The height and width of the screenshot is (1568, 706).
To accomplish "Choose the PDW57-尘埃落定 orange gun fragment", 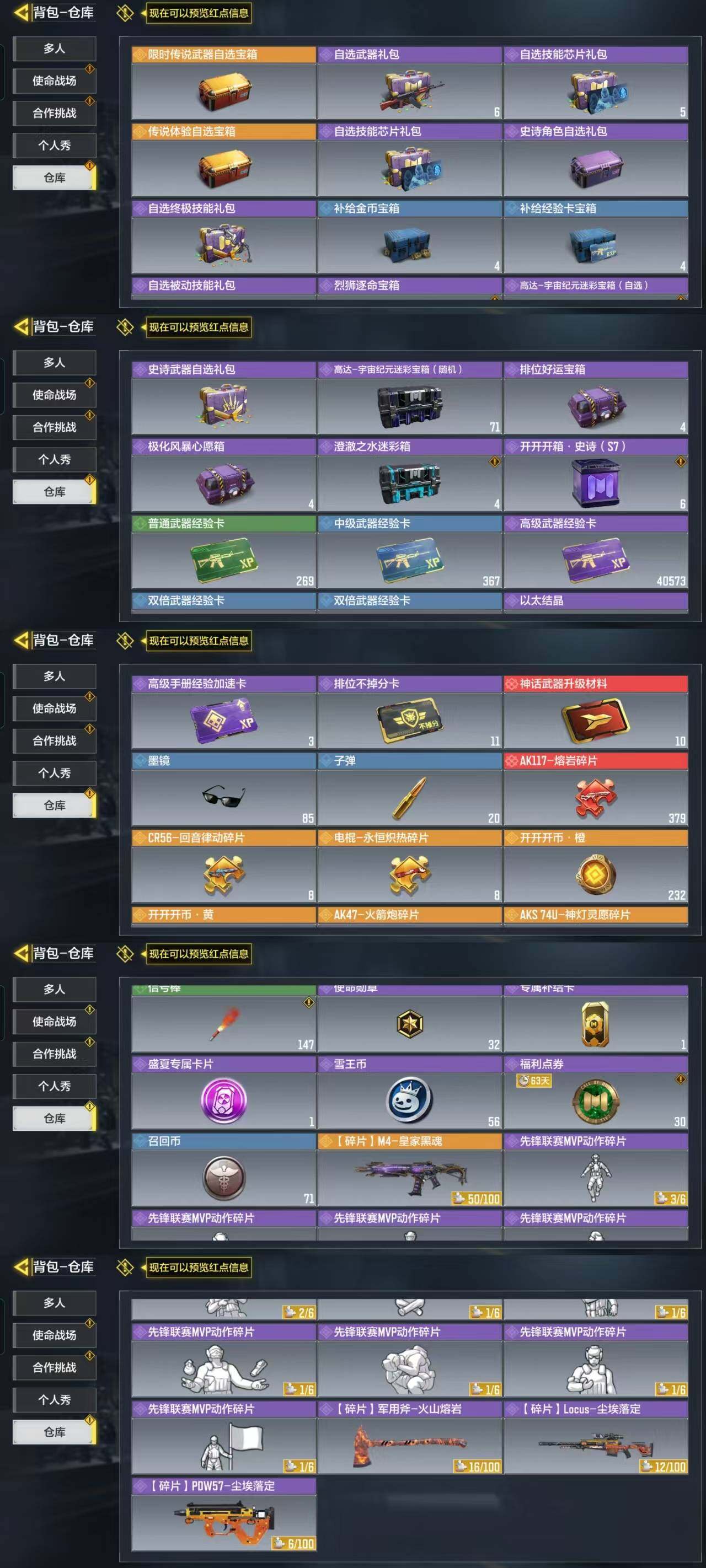I will [x=224, y=1515].
